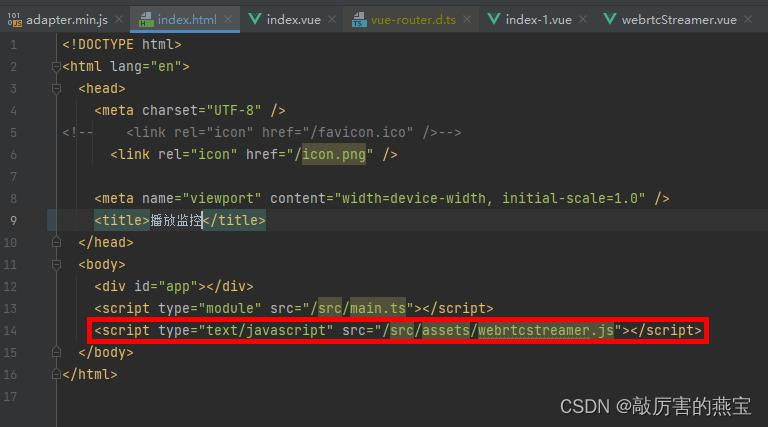The image size is (768, 427).
Task: Click the Vue icon on index-1.vue tab
Action: point(494,19)
